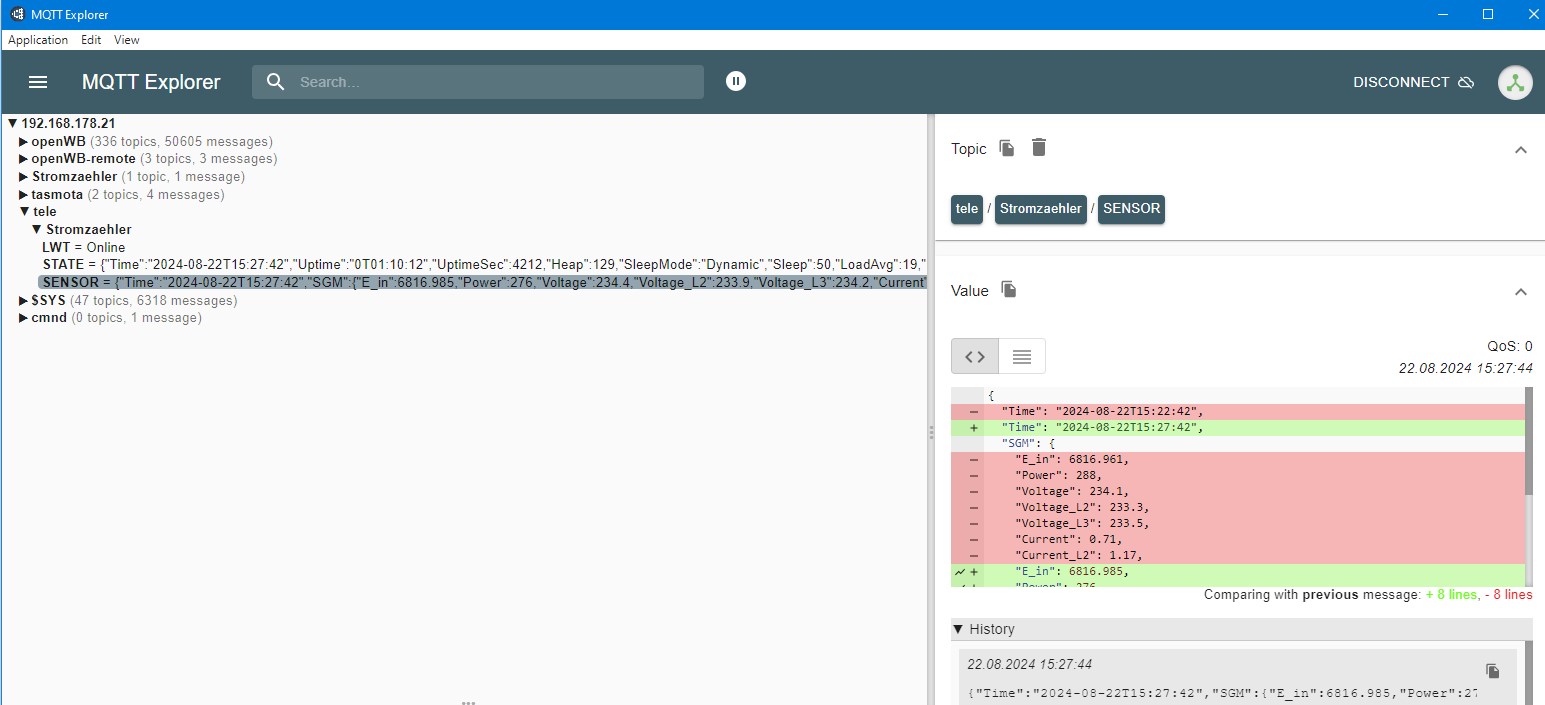
Task: Click the removed "Current_L2": 1.17 diff line
Action: 1238,555
